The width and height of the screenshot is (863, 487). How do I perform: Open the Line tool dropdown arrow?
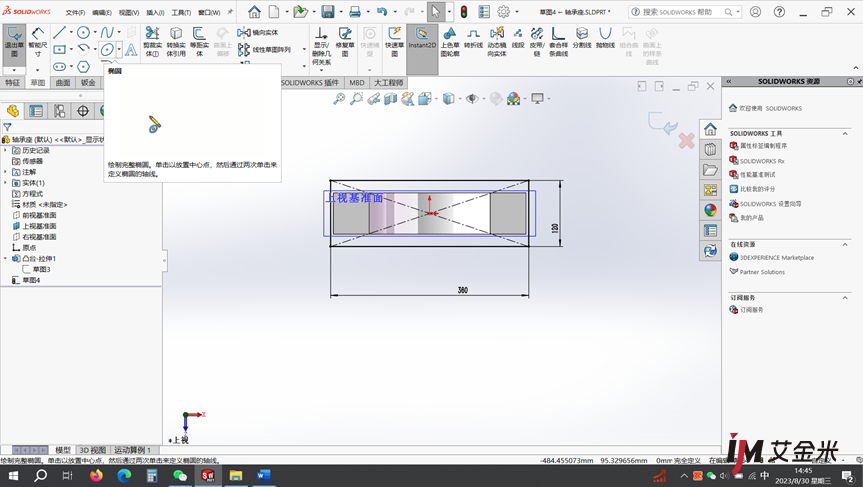71,32
